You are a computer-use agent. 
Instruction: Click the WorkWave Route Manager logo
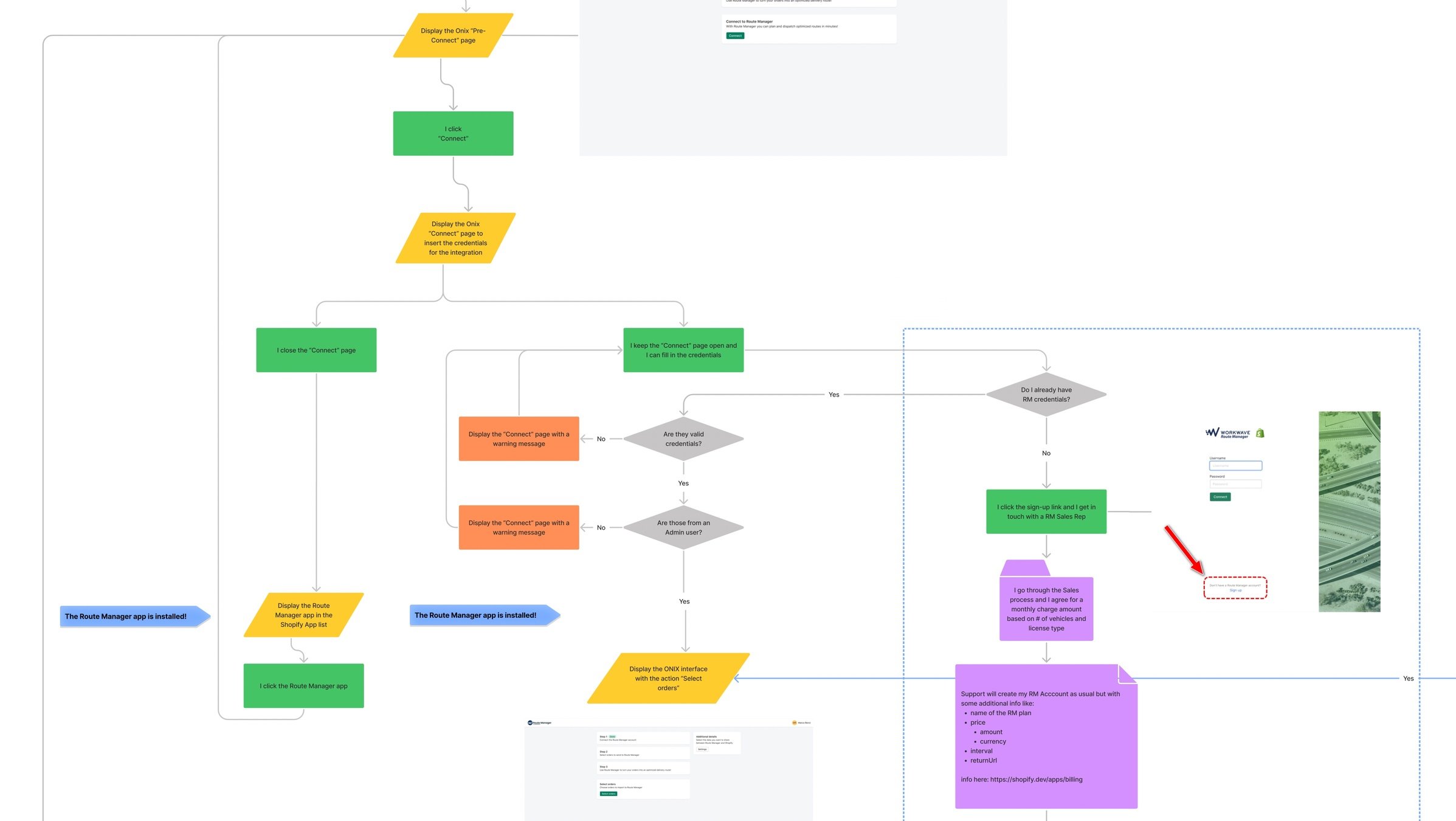(x=1227, y=433)
